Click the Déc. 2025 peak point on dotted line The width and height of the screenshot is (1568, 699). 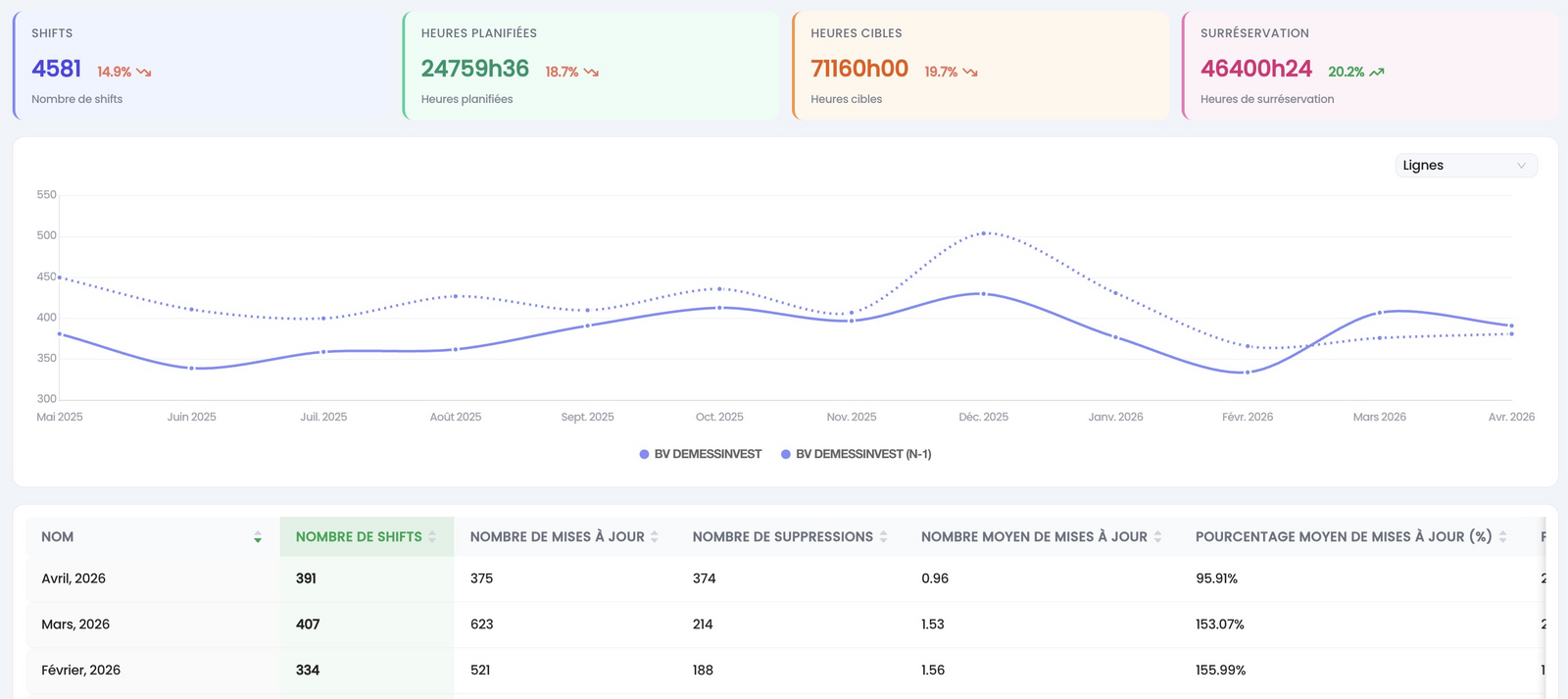pyautogui.click(x=984, y=233)
